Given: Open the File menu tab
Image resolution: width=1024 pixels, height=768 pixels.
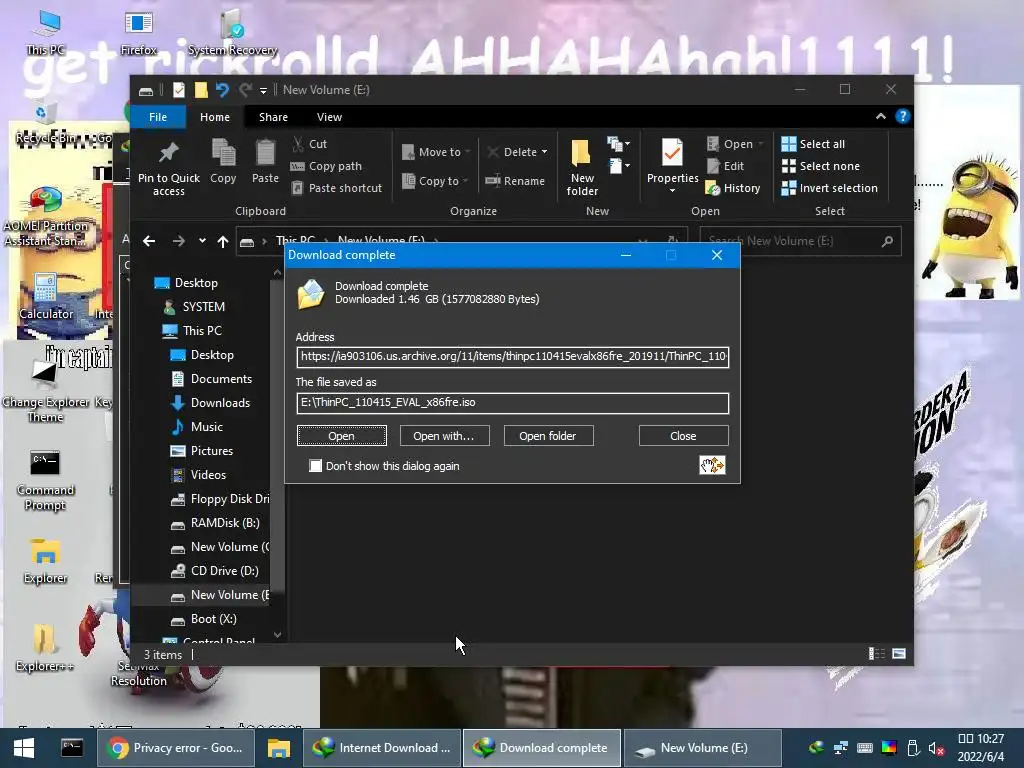Looking at the screenshot, I should tap(158, 117).
